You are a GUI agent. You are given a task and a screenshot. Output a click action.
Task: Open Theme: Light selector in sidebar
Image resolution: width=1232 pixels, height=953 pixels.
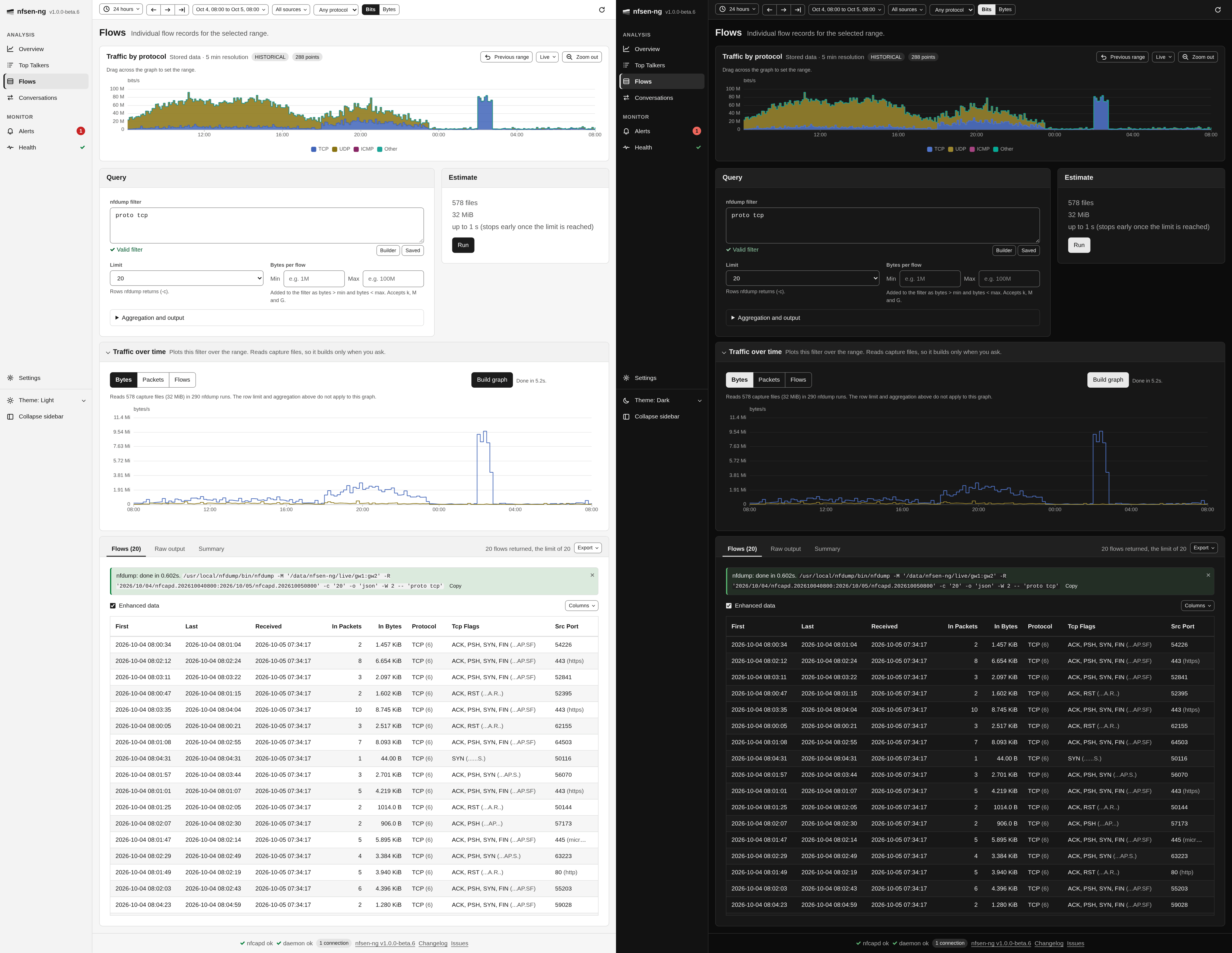click(x=46, y=400)
